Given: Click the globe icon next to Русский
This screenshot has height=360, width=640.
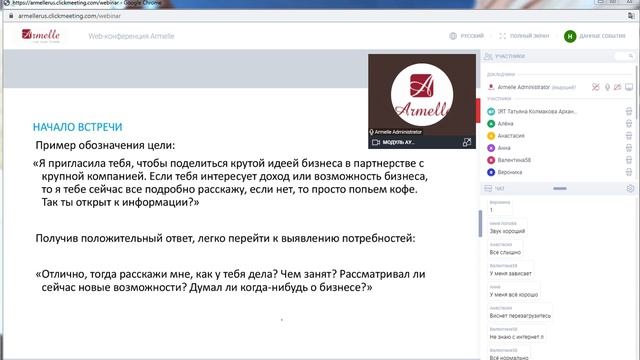Looking at the screenshot, I should (453, 36).
